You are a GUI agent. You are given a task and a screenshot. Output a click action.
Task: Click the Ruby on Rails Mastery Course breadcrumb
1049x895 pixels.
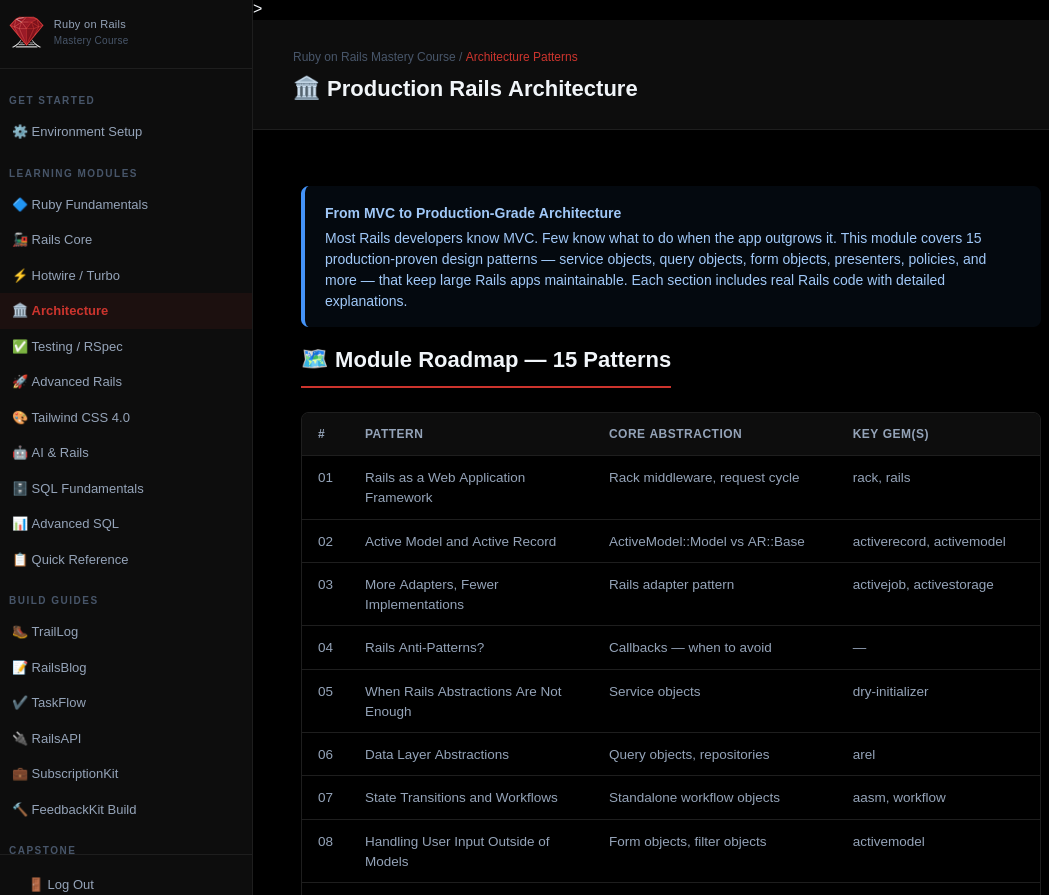coord(374,57)
